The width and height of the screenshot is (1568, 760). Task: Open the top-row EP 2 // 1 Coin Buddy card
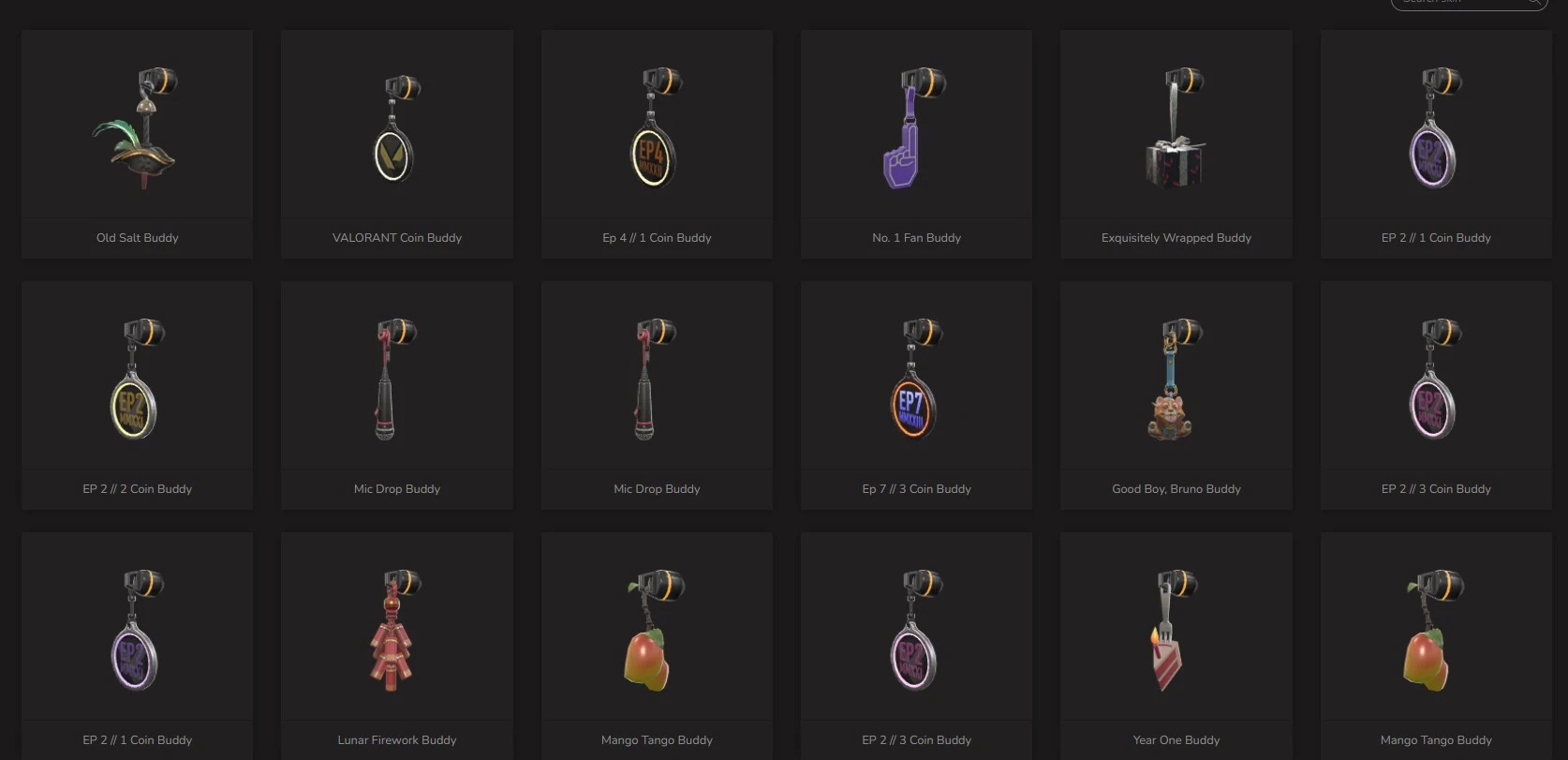(1436, 144)
